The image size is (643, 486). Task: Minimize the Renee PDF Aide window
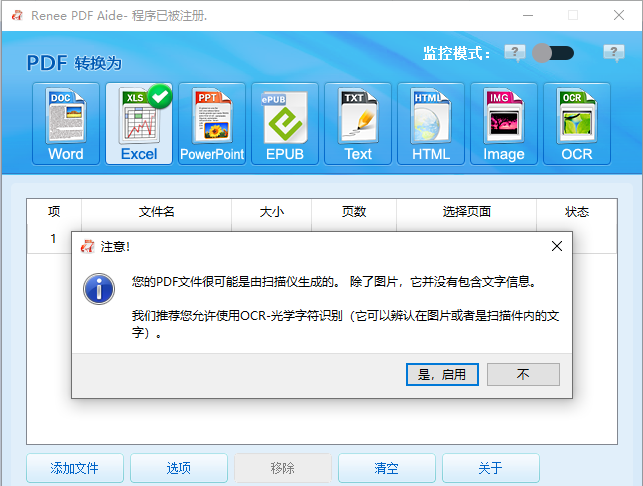[528, 16]
